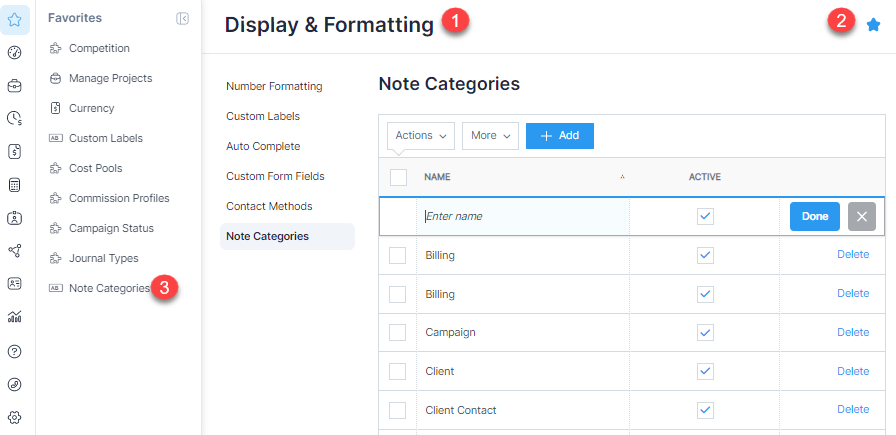The height and width of the screenshot is (435, 896).
Task: Open the employee ID badge icon
Action: click(x=15, y=218)
